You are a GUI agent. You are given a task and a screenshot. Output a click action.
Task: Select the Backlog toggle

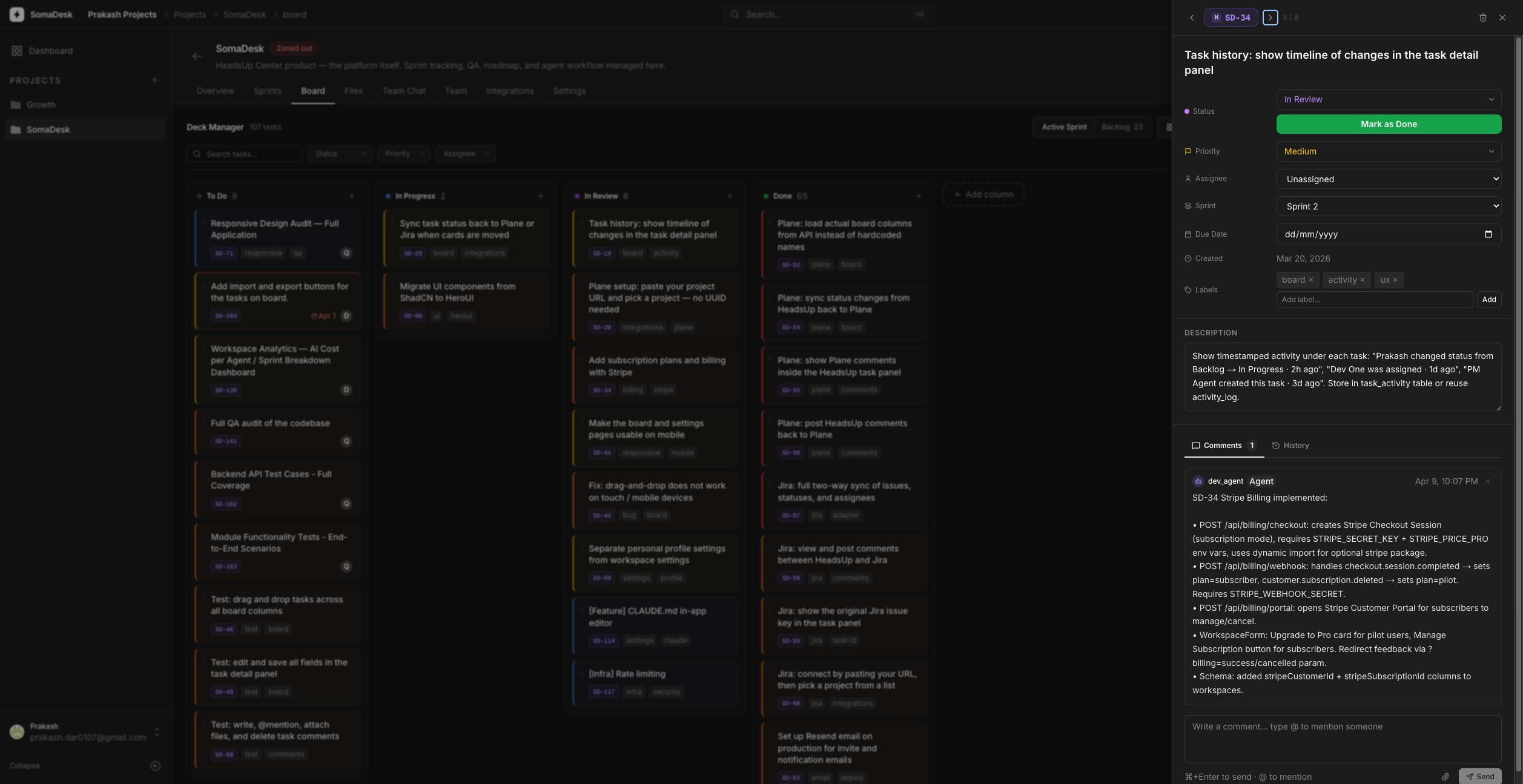(x=1122, y=127)
